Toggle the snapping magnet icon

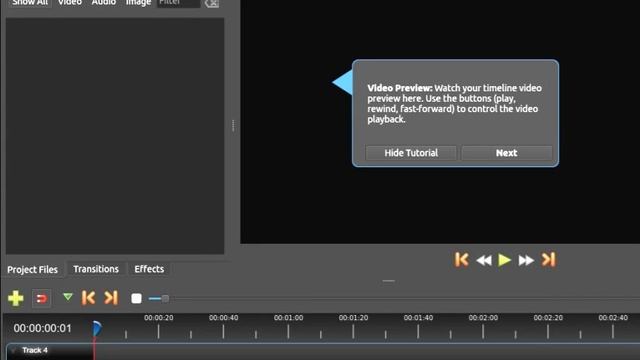(x=41, y=298)
